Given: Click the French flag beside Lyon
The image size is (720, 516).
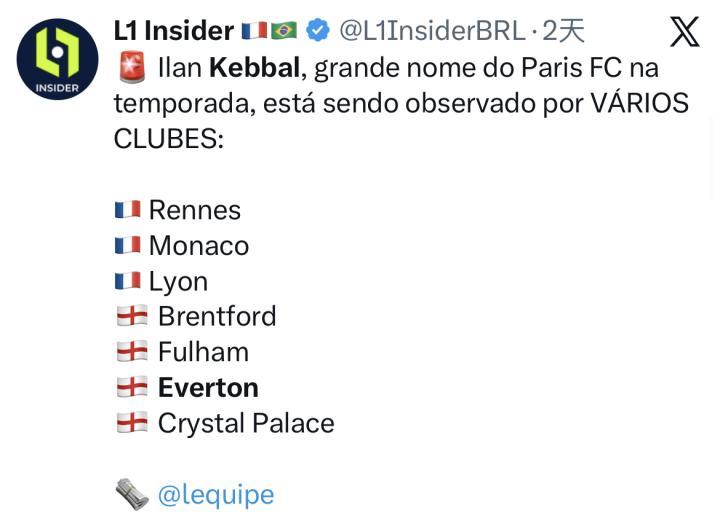Looking at the screenshot, I should coord(127,281).
